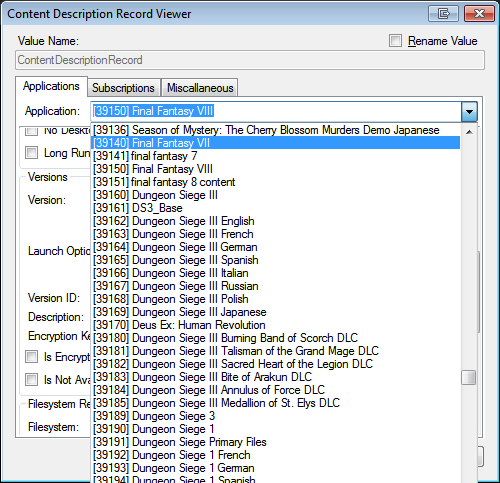Viewport: 500px width, 483px height.
Task: Select [39192] Dungeon Siege 1 French
Action: pos(276,455)
